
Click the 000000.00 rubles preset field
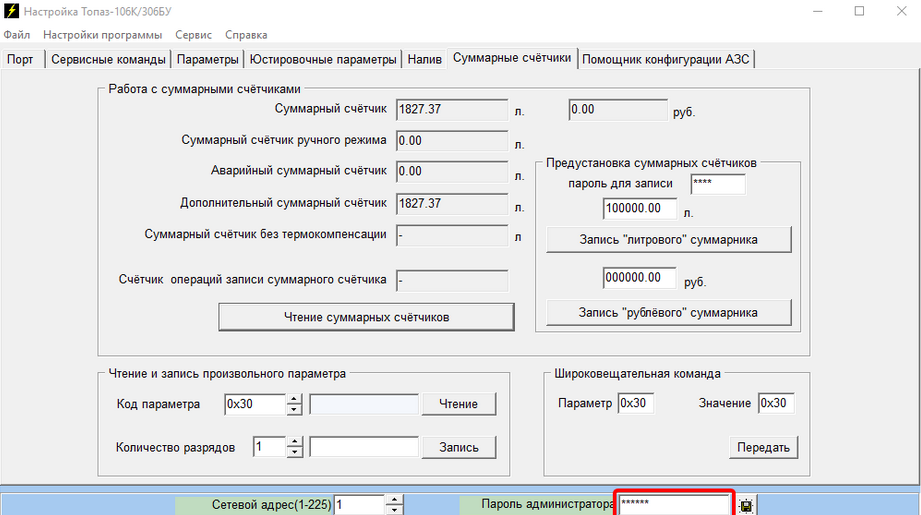640,278
